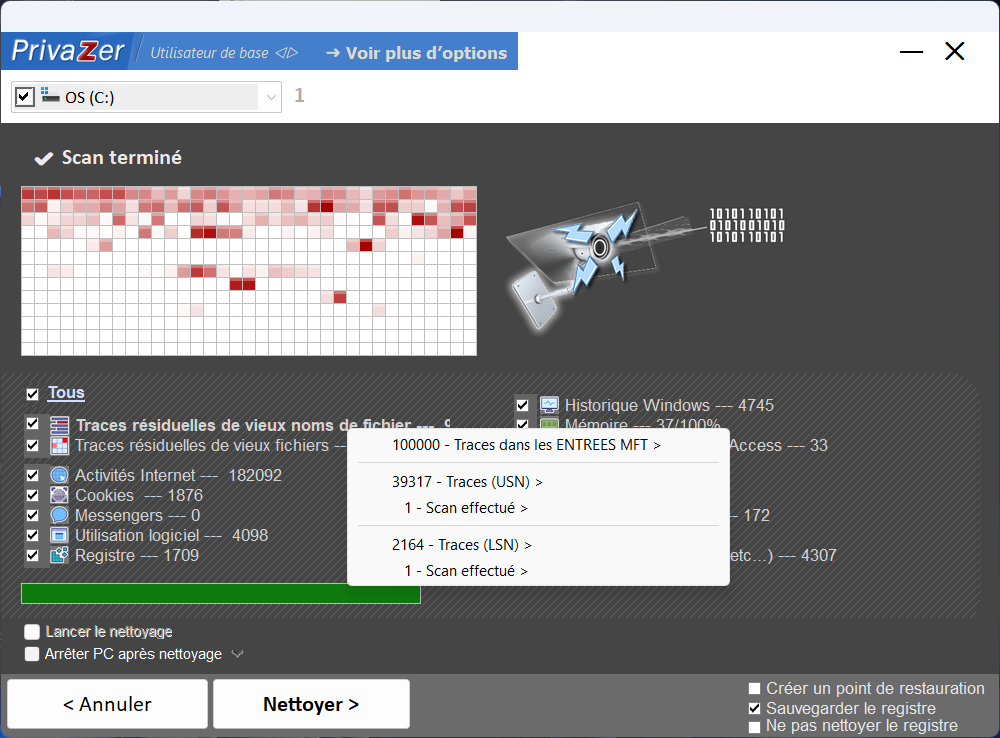Choose the 39317 - Traces (USN) entry
The height and width of the screenshot is (738, 1000).
pyautogui.click(x=467, y=481)
